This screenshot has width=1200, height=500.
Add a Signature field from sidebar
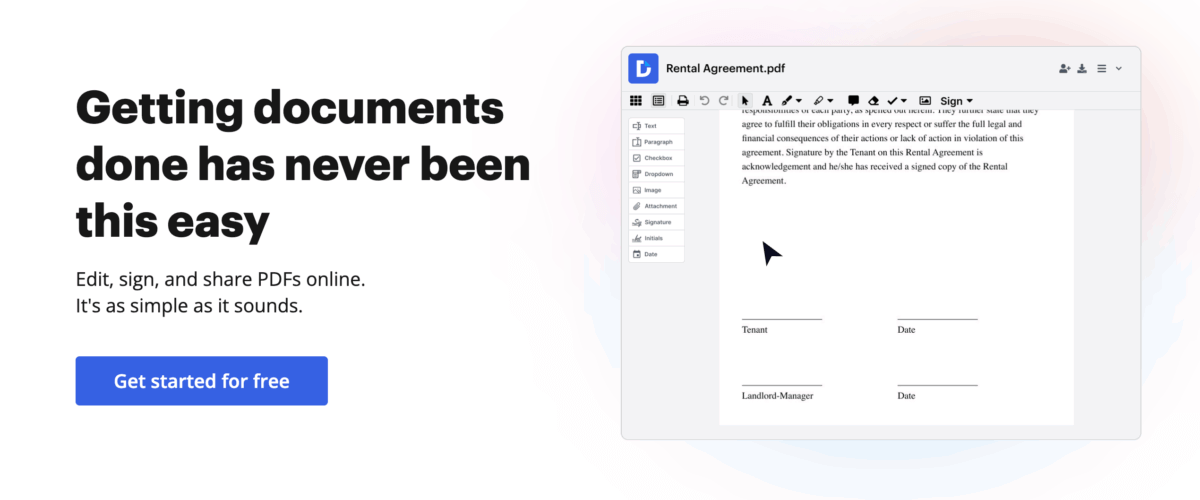click(656, 222)
